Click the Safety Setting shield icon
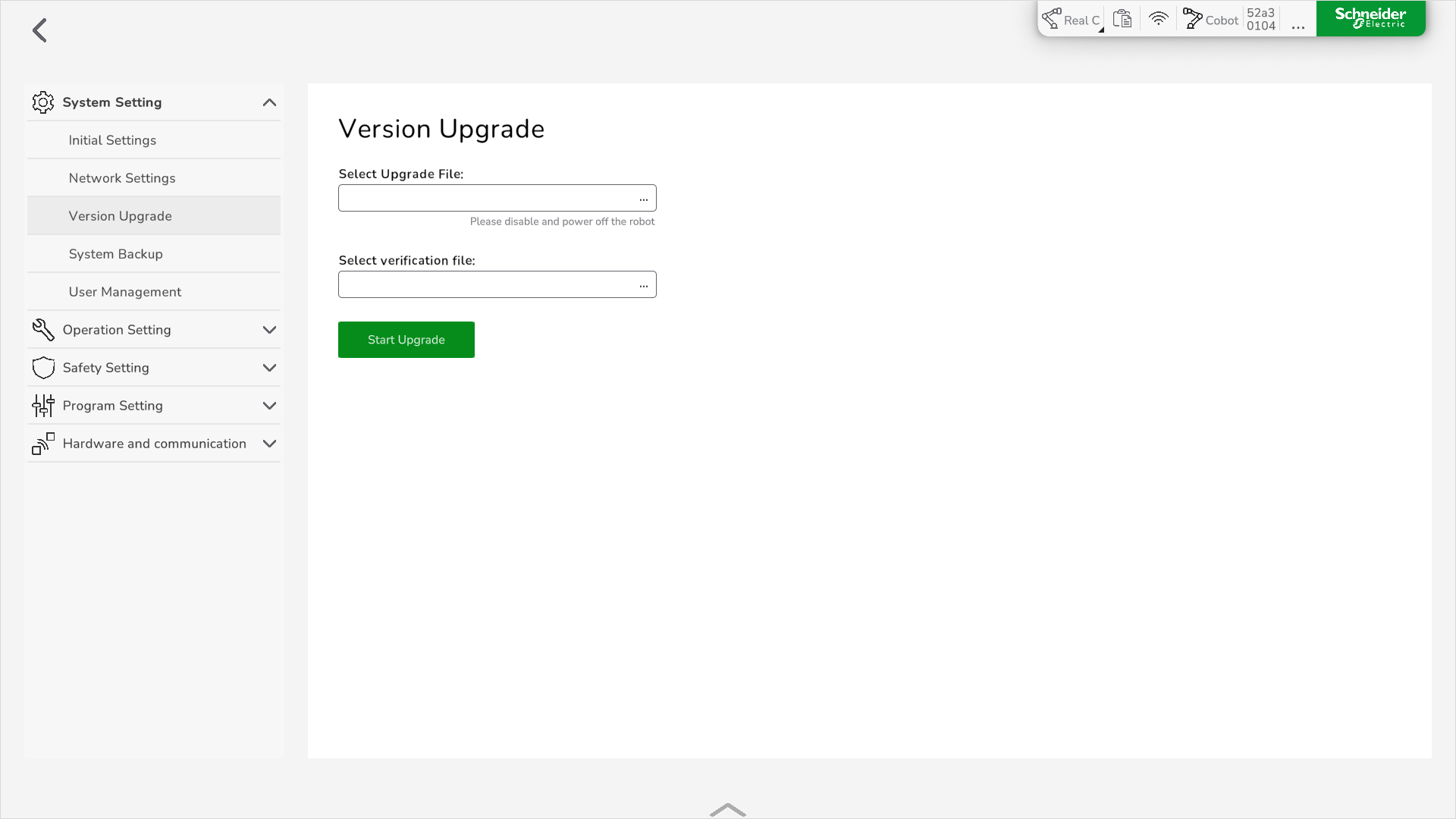This screenshot has width=1456, height=819. tap(43, 368)
